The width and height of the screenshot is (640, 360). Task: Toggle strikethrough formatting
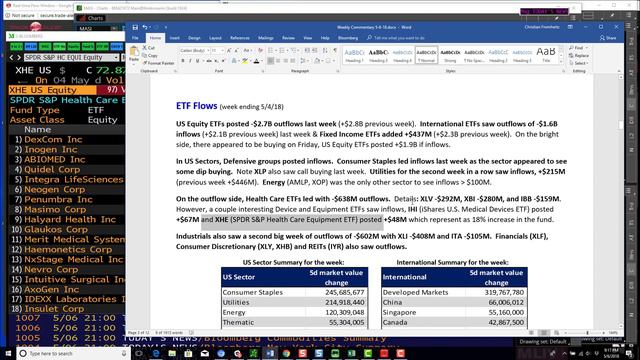[209, 61]
